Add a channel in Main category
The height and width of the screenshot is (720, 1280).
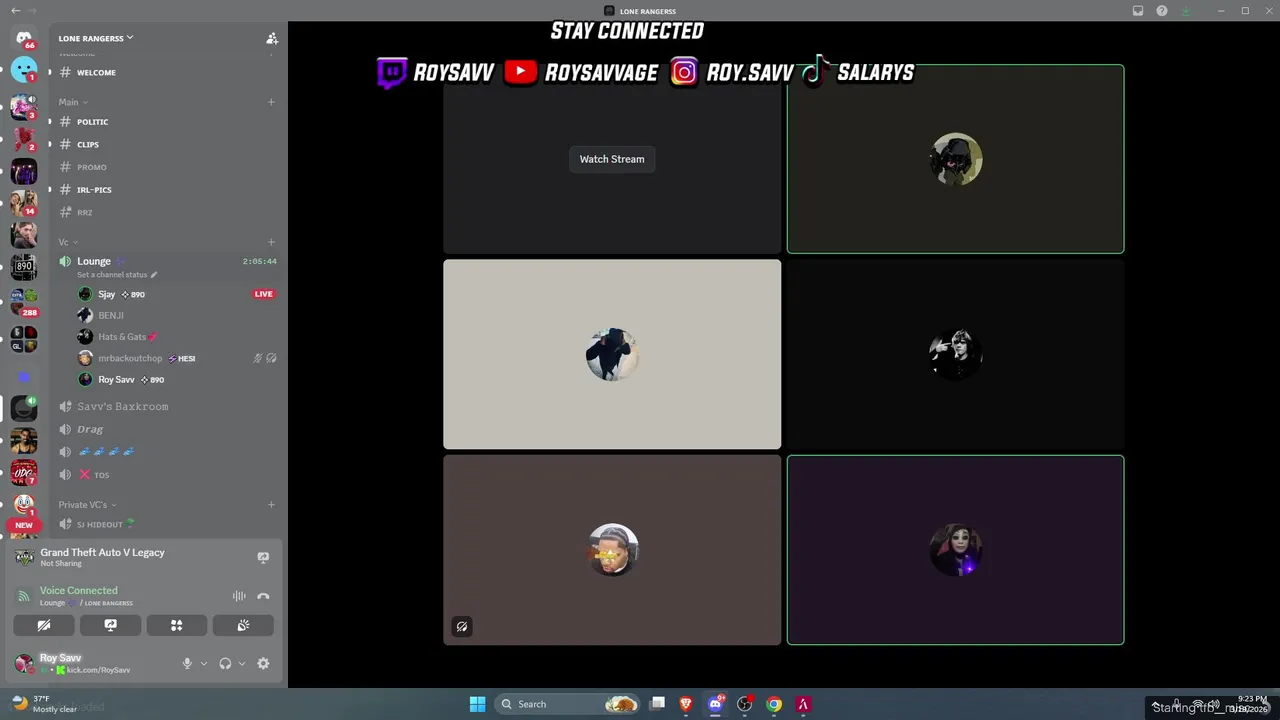tap(271, 102)
